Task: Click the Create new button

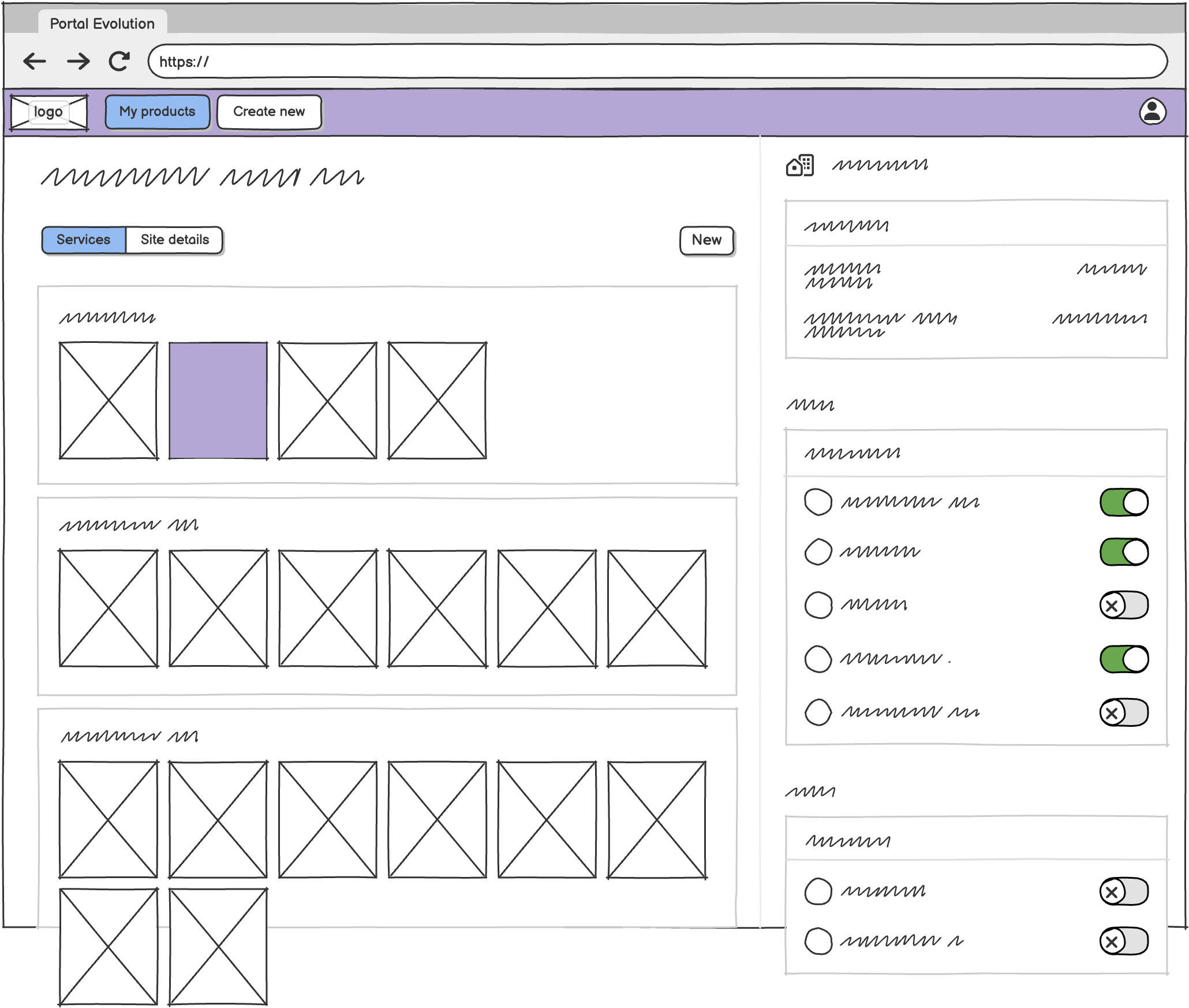Action: coord(269,112)
